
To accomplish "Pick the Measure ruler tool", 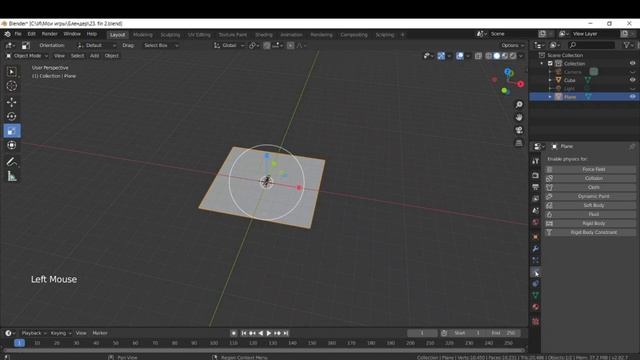I will 12,176.
